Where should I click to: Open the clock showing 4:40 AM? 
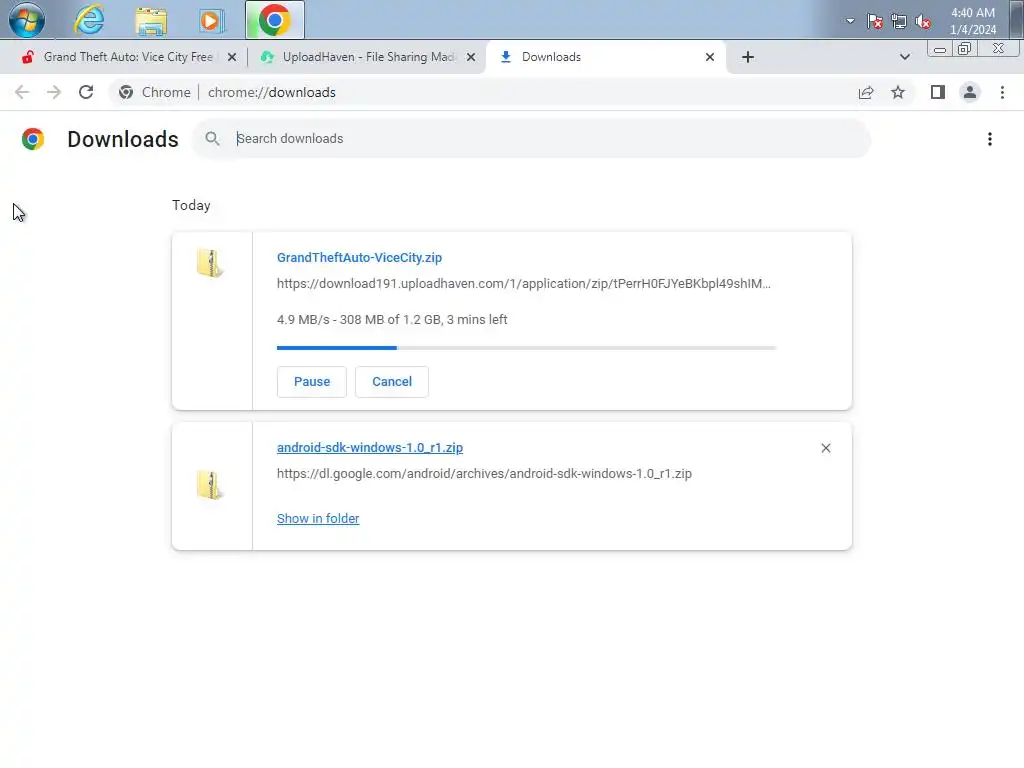[972, 21]
